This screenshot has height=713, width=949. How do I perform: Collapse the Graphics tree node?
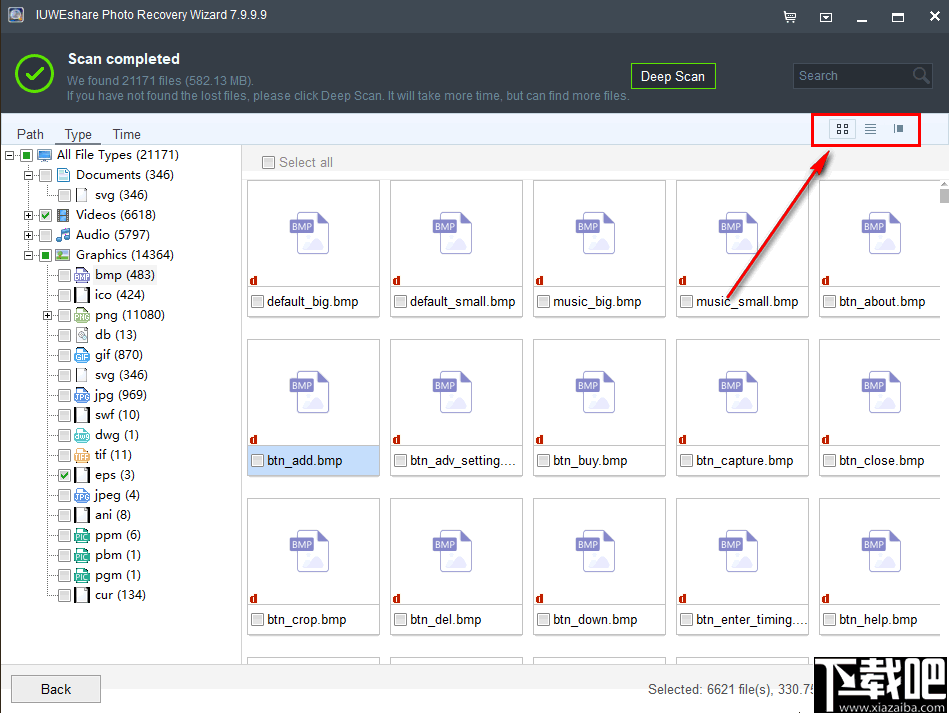tap(30, 254)
